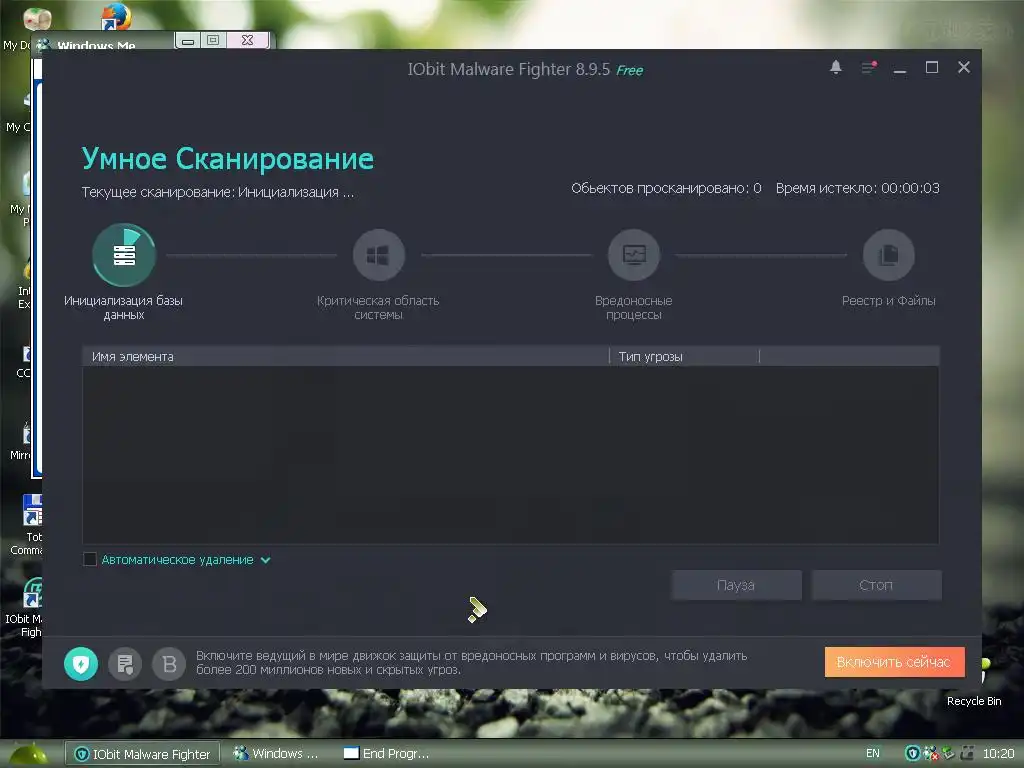Sort by the Тип угрозы column header

pos(684,357)
